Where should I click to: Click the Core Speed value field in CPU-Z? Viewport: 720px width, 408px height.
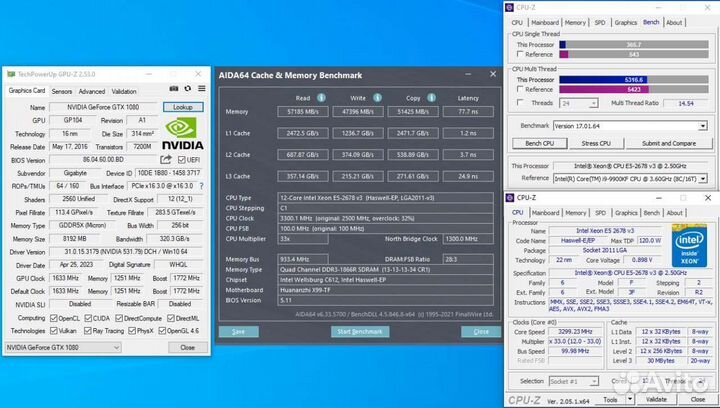[575, 331]
